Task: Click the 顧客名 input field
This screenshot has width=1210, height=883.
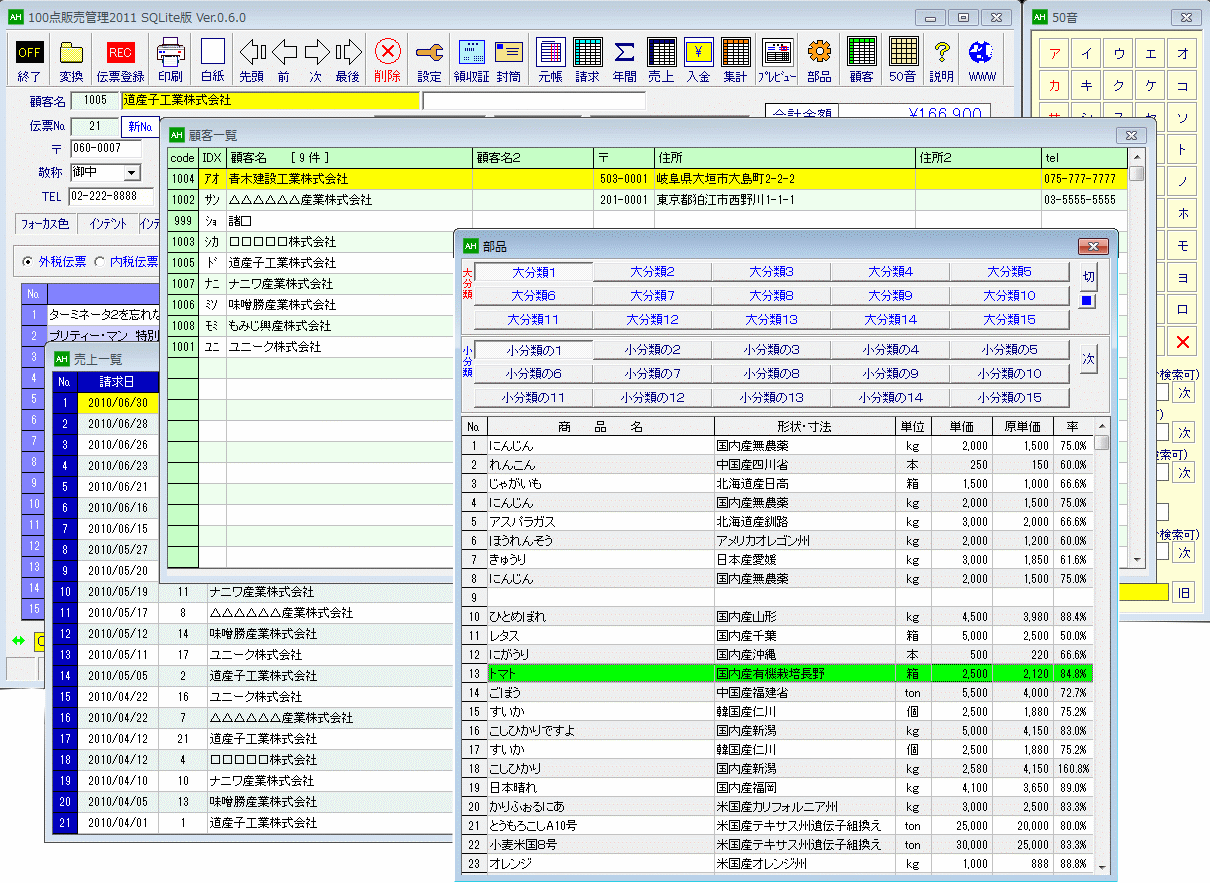Action: click(x=271, y=101)
